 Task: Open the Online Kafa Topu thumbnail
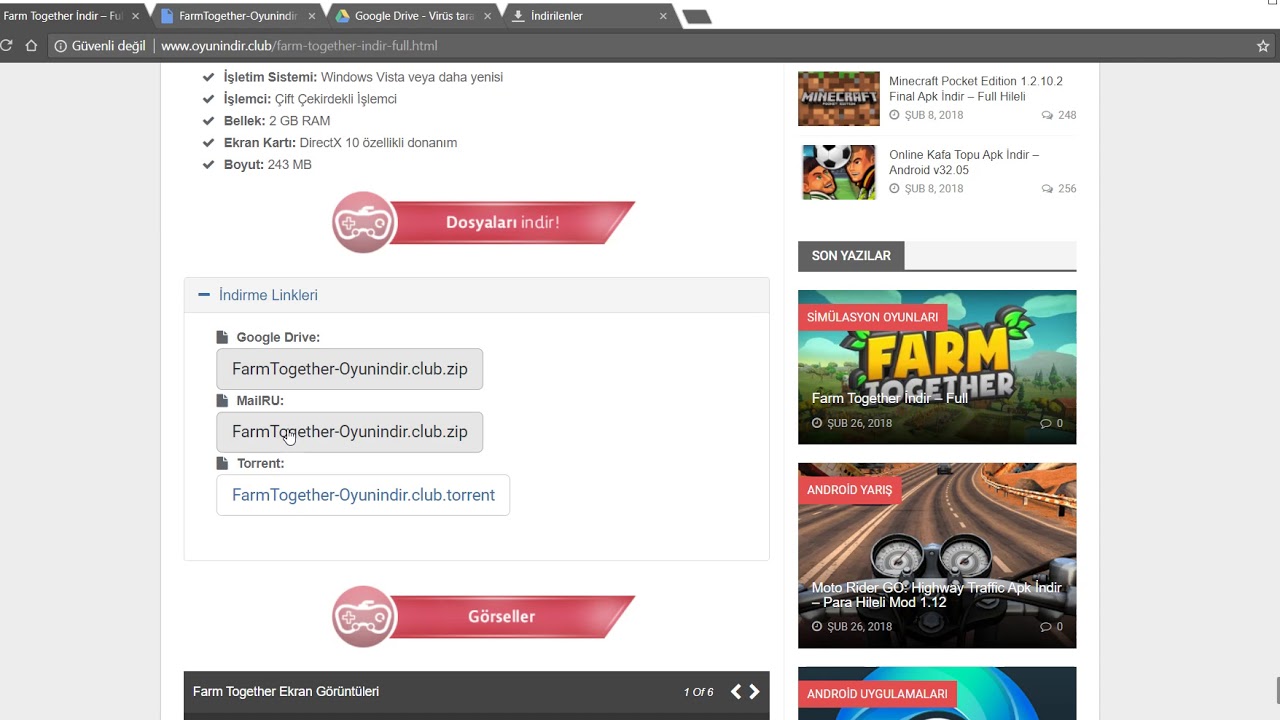coord(839,172)
